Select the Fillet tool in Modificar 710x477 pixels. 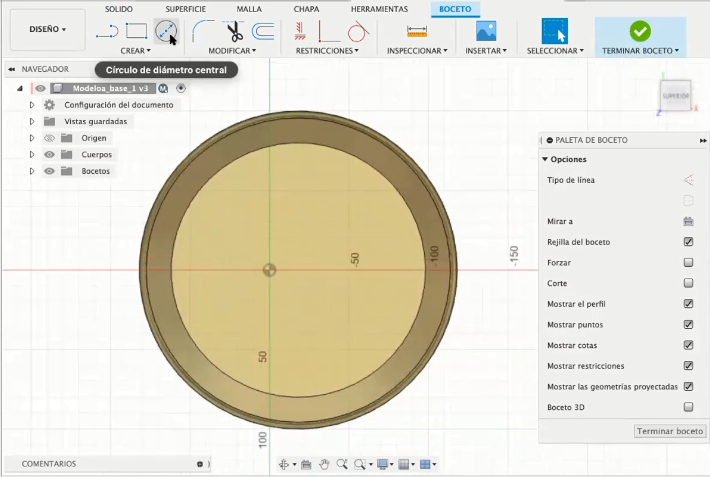point(202,31)
